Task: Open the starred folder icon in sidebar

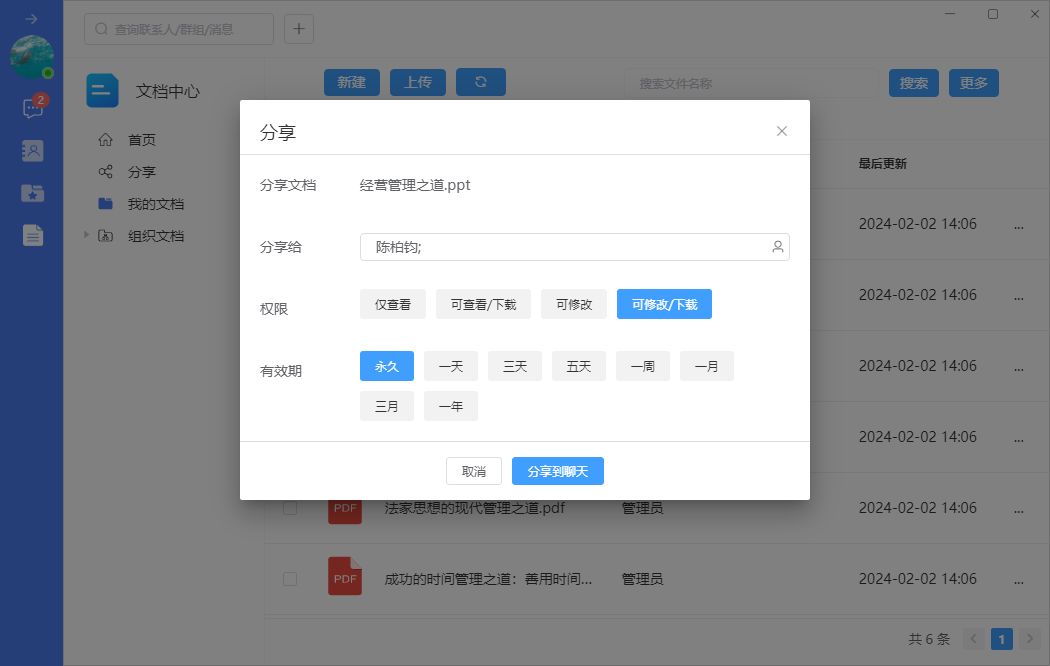Action: (x=32, y=193)
